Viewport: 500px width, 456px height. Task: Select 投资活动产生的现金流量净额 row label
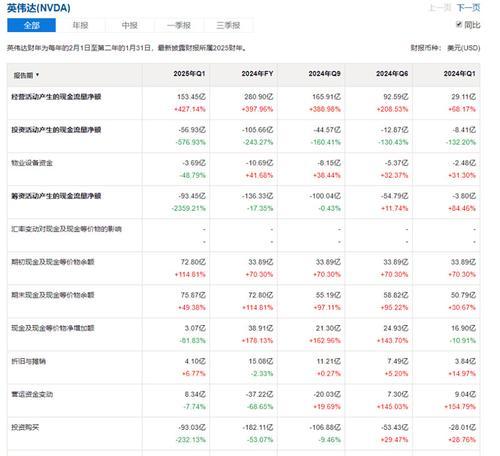[56, 130]
